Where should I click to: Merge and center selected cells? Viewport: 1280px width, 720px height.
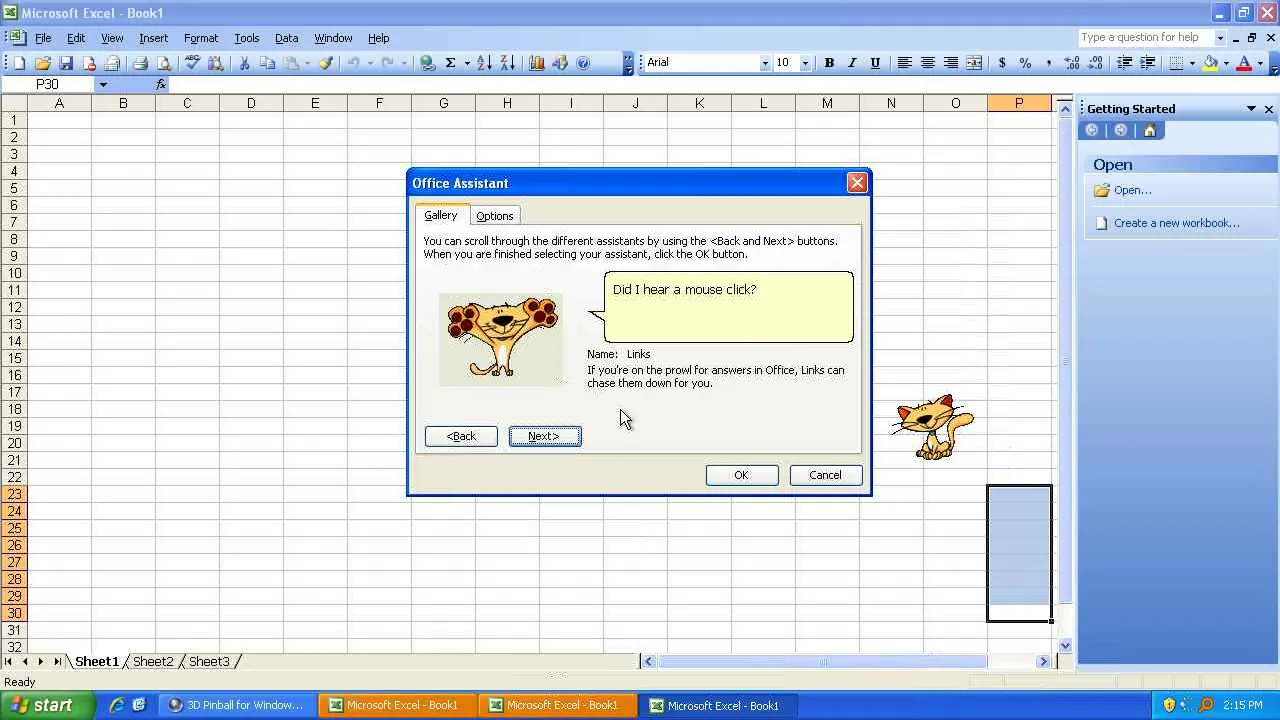click(x=974, y=63)
